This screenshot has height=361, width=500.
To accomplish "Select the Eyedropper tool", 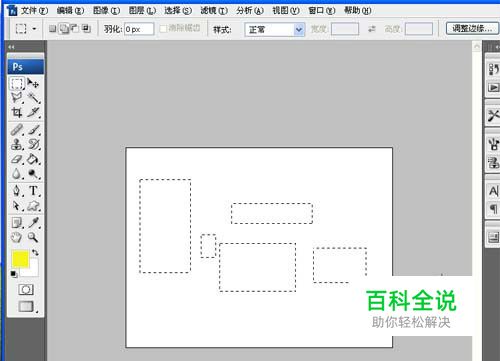I will (x=33, y=222).
